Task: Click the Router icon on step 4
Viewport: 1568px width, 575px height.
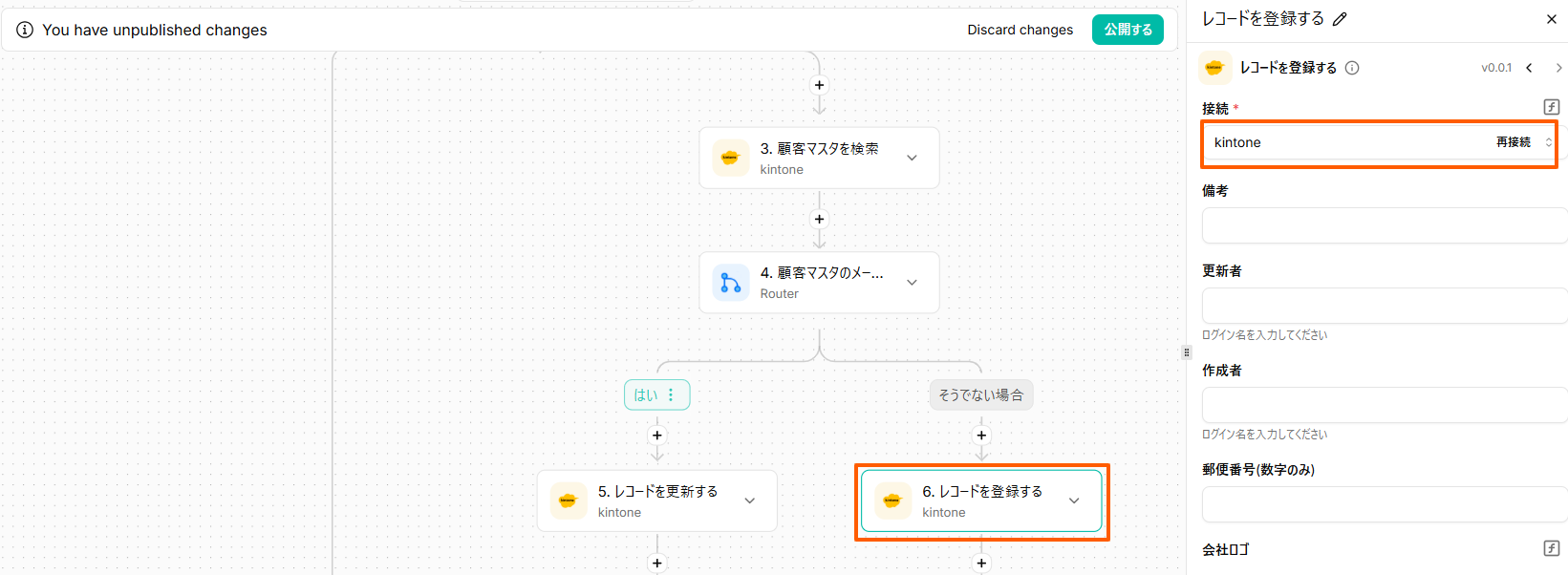Action: (731, 283)
